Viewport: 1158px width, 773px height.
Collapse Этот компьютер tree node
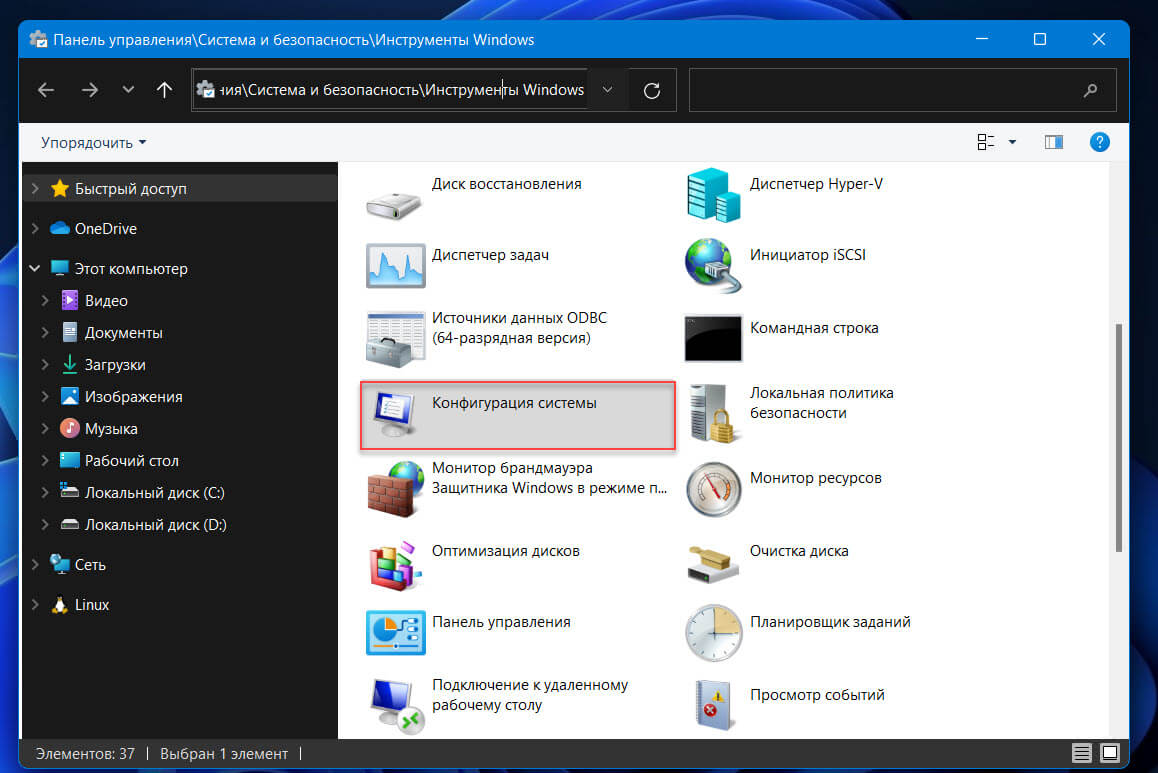pyautogui.click(x=35, y=269)
